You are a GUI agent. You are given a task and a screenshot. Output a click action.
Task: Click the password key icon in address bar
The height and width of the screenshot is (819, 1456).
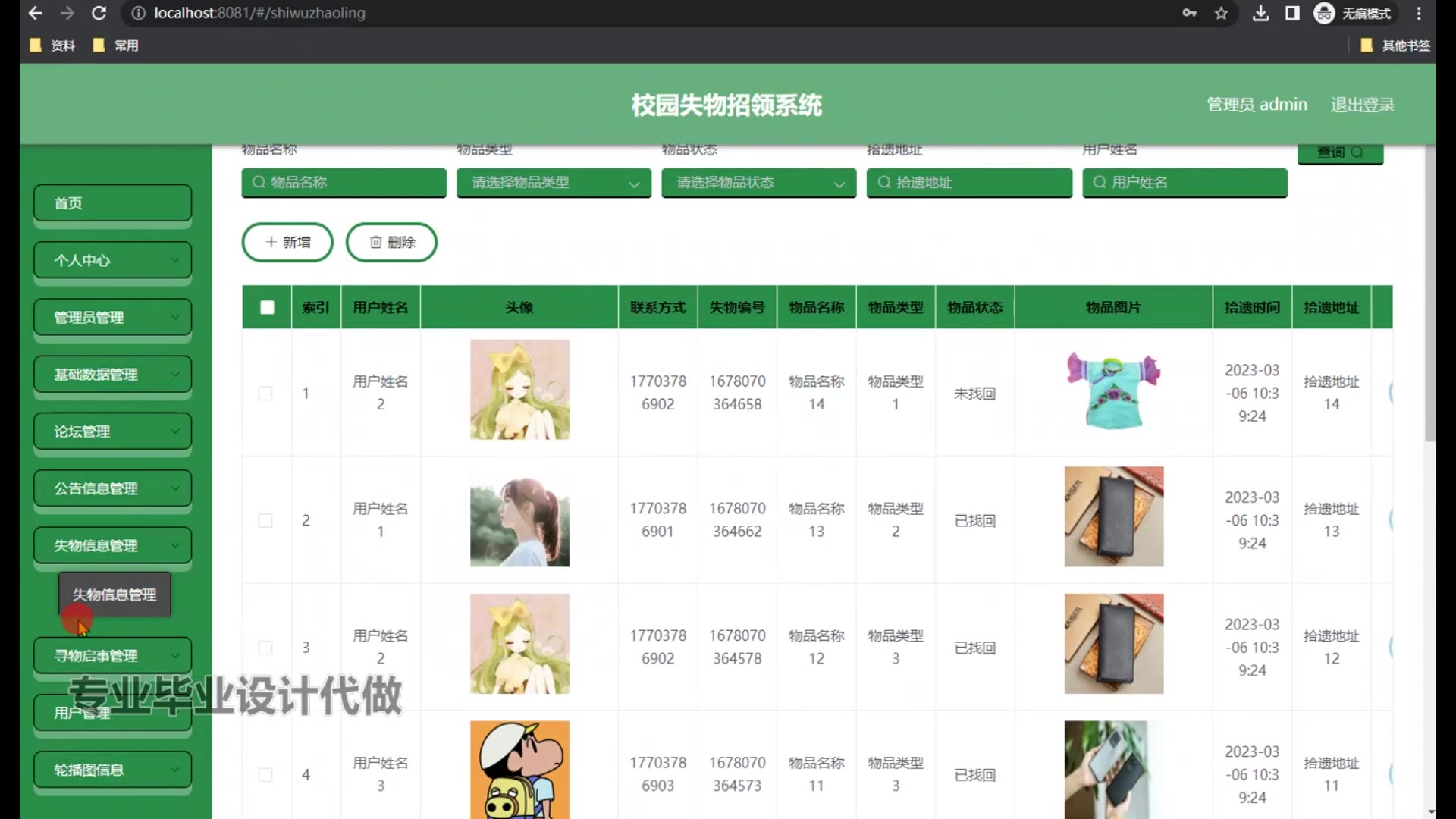pyautogui.click(x=1189, y=13)
